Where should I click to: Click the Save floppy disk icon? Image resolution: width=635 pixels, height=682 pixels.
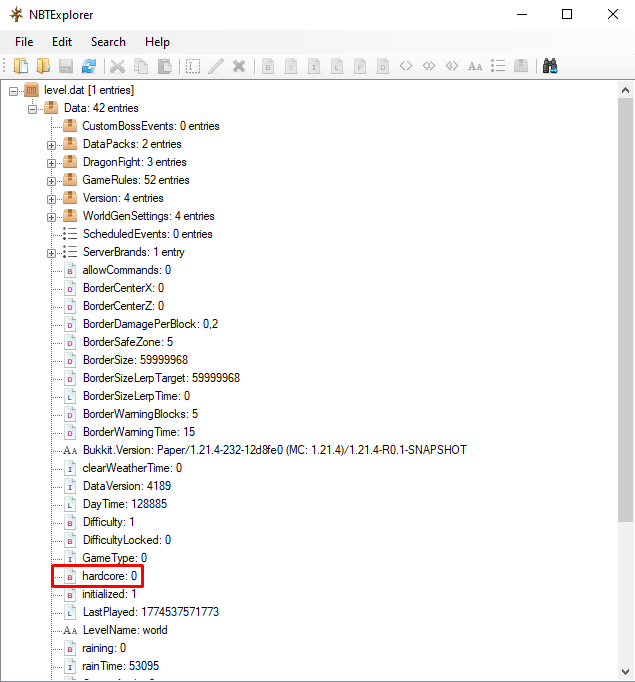coord(66,66)
